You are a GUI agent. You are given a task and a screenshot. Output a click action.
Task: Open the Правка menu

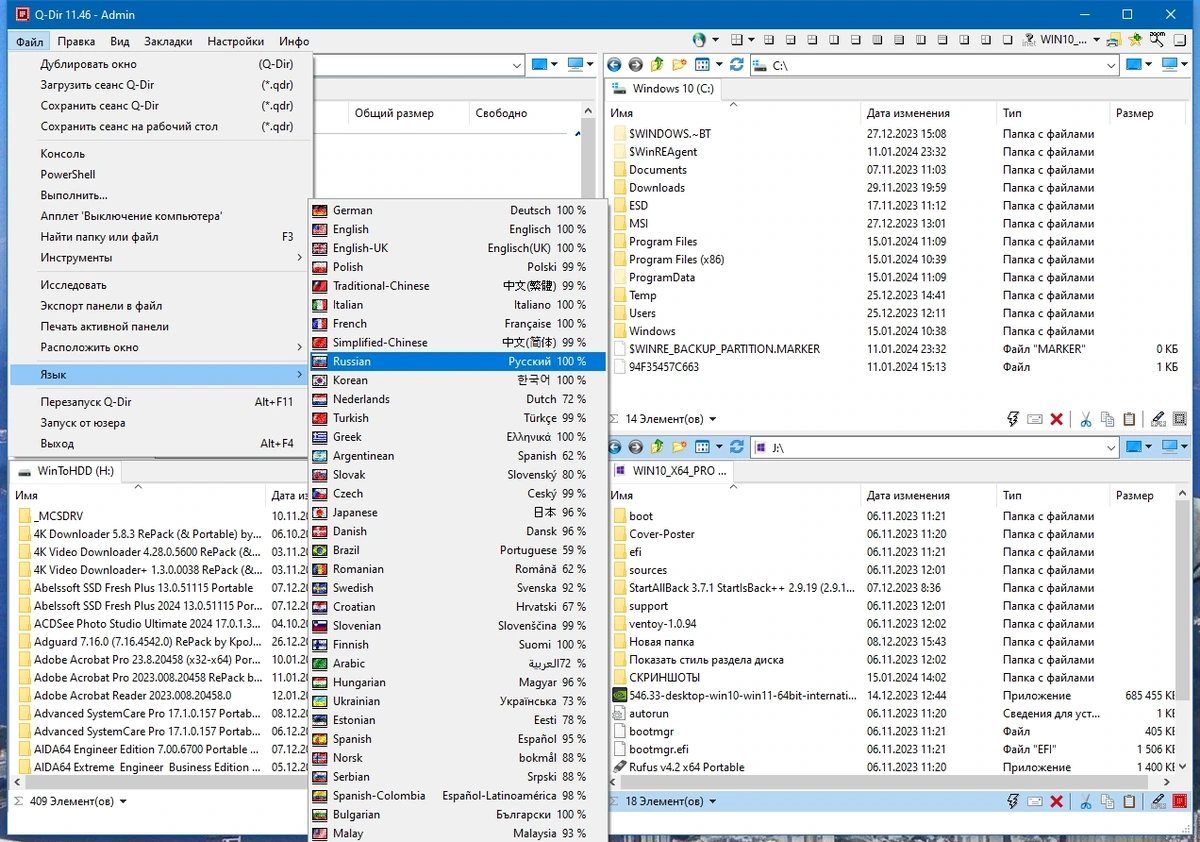coord(76,41)
